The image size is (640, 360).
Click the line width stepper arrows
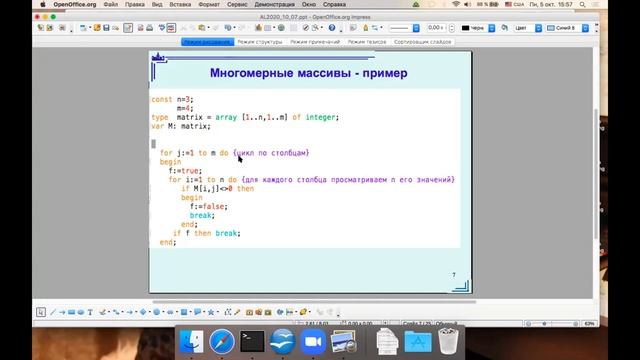pyautogui.click(x=451, y=28)
